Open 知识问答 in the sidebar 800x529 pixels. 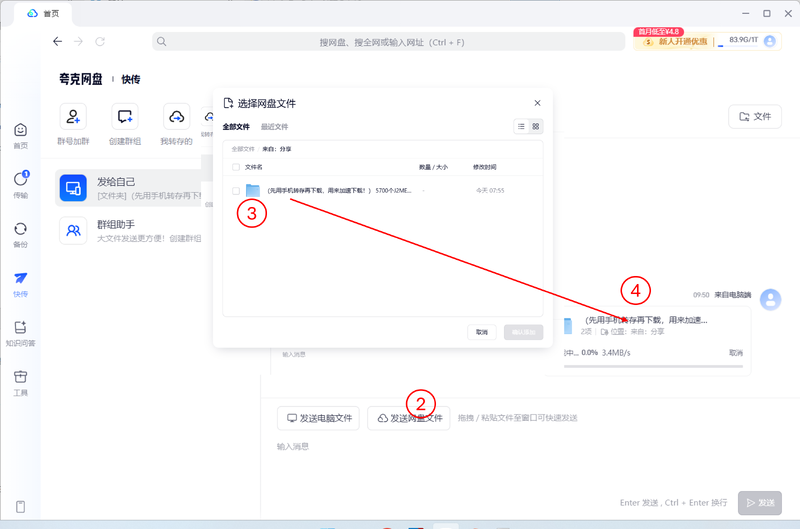(20, 334)
